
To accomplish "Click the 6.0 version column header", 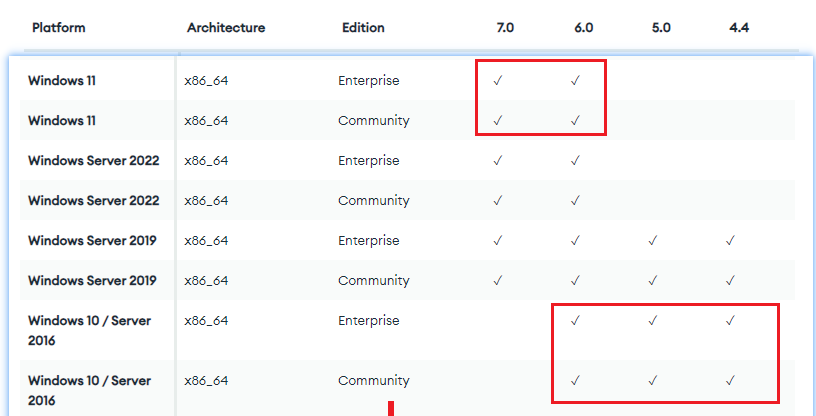I will tap(583, 28).
